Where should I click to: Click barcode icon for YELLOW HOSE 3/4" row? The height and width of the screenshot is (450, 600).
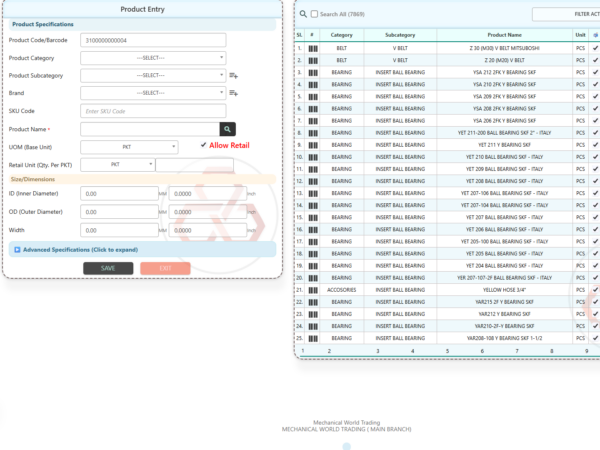tap(313, 290)
